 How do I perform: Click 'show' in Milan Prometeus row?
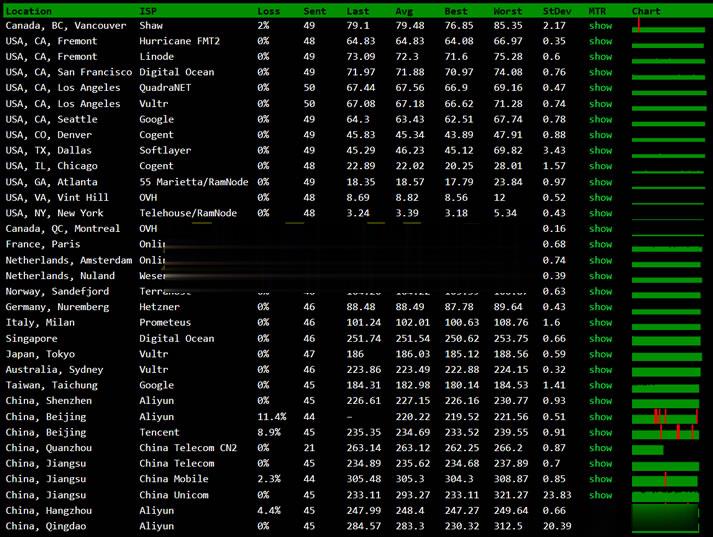click(x=600, y=322)
